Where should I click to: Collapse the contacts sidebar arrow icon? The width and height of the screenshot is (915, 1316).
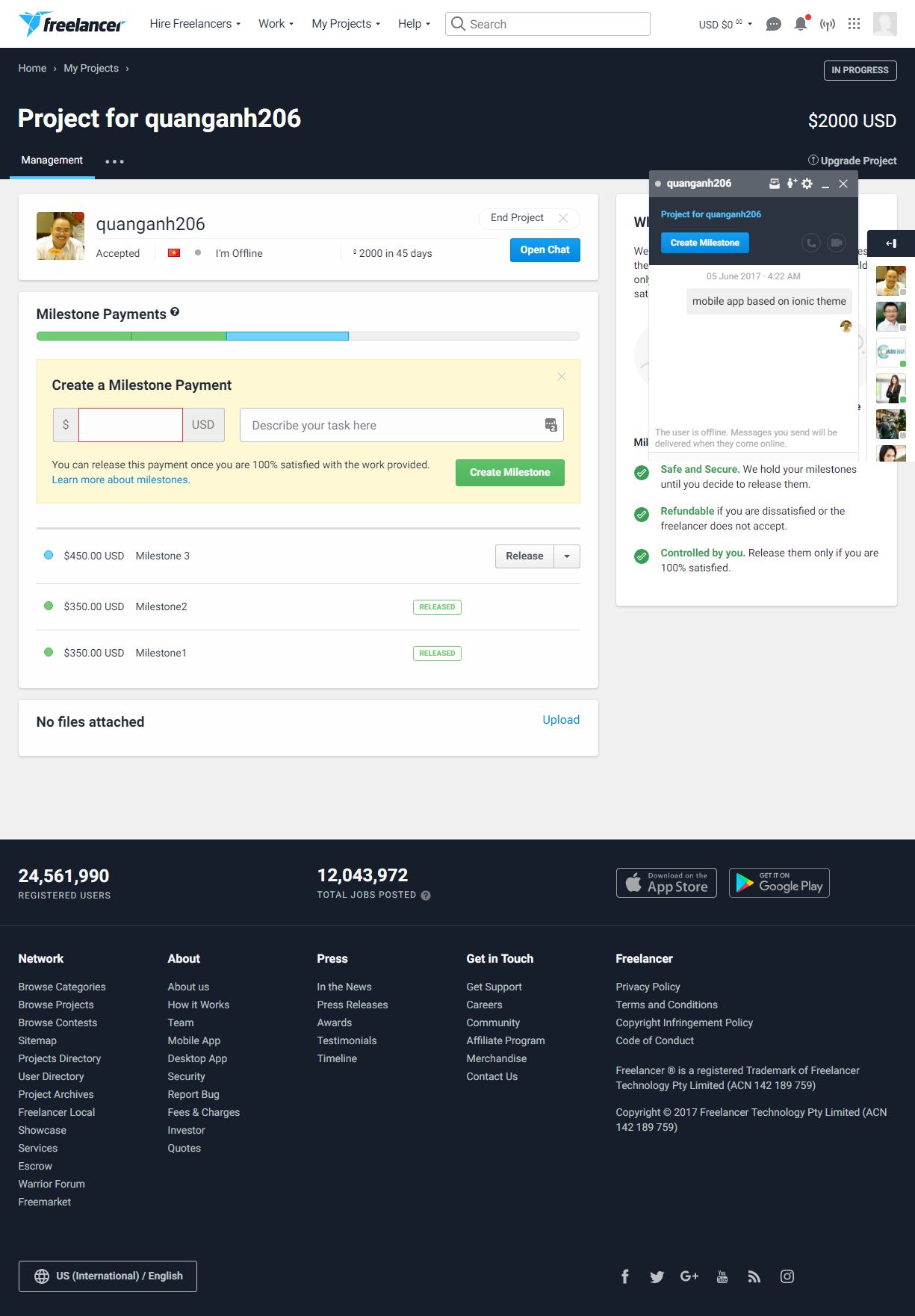coord(891,243)
